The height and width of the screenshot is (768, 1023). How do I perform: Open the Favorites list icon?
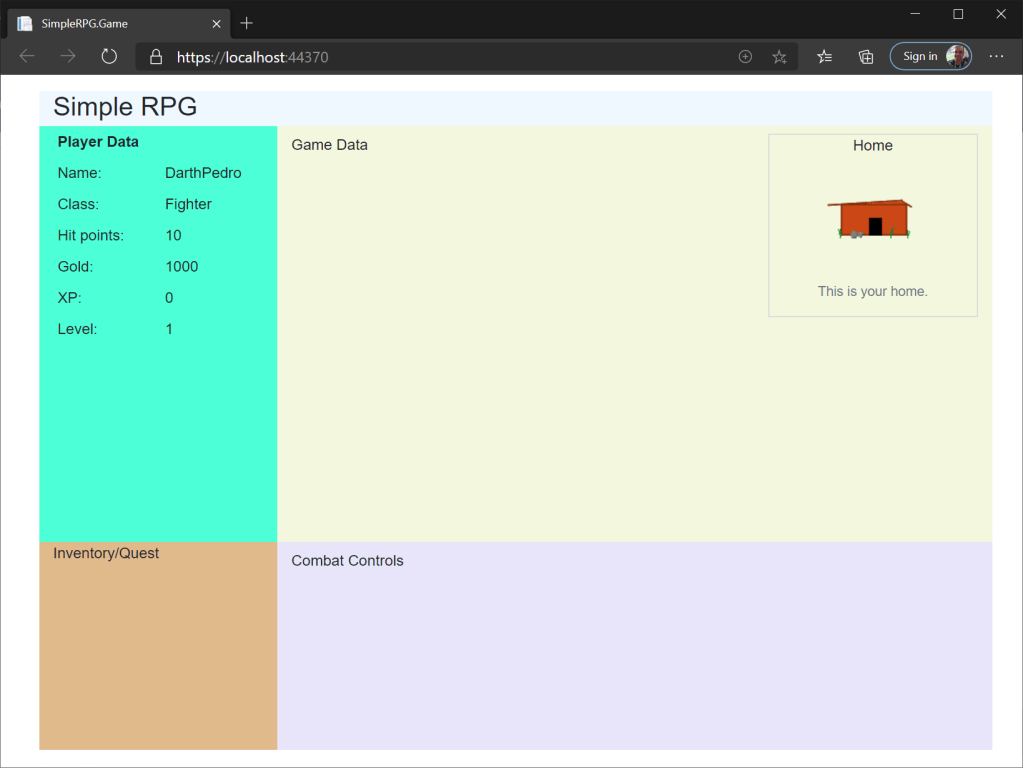824,57
